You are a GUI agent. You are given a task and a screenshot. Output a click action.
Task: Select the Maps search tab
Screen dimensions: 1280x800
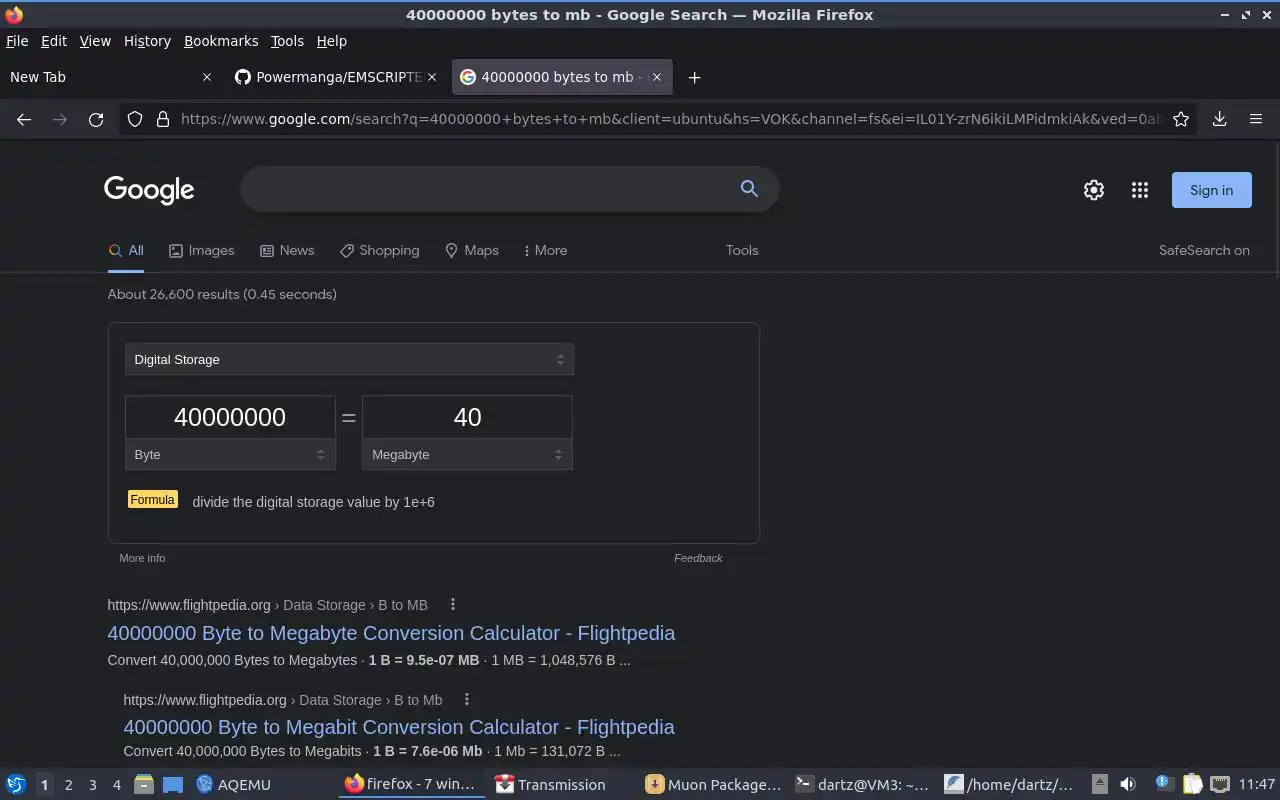click(471, 250)
